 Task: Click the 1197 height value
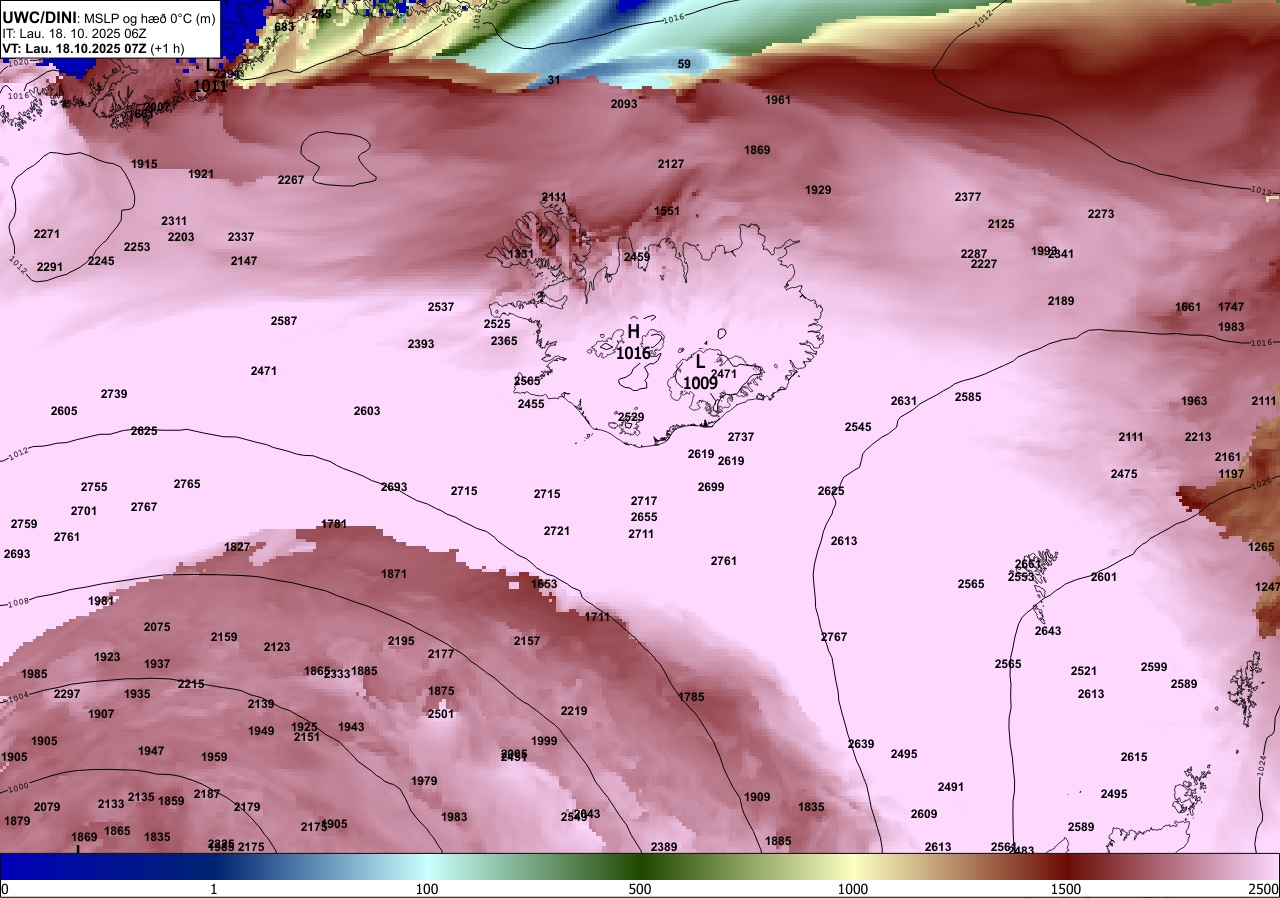click(1231, 474)
